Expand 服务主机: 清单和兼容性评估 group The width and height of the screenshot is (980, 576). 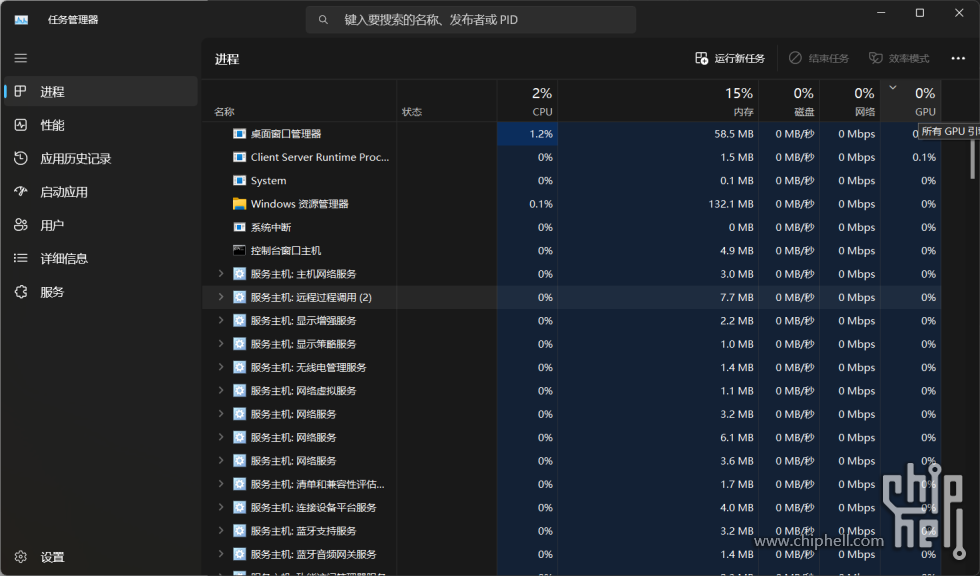tap(221, 484)
